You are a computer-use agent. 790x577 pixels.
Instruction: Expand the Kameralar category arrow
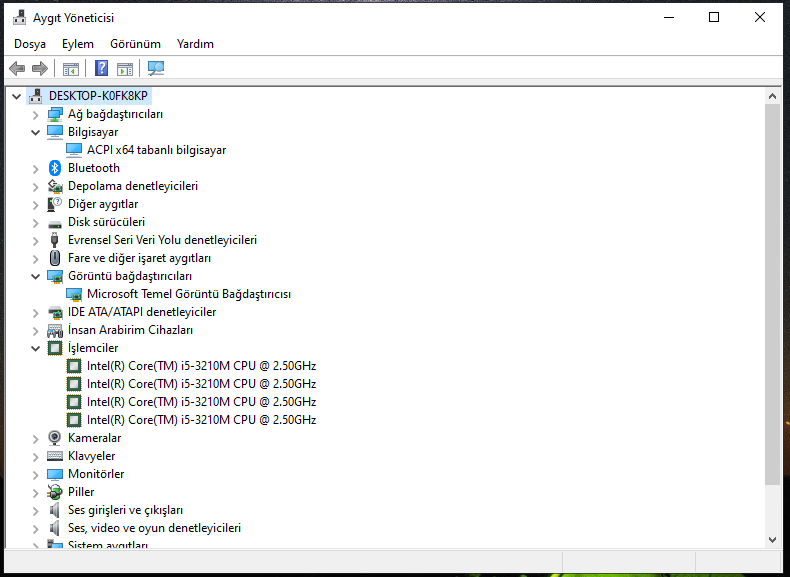[x=35, y=439]
